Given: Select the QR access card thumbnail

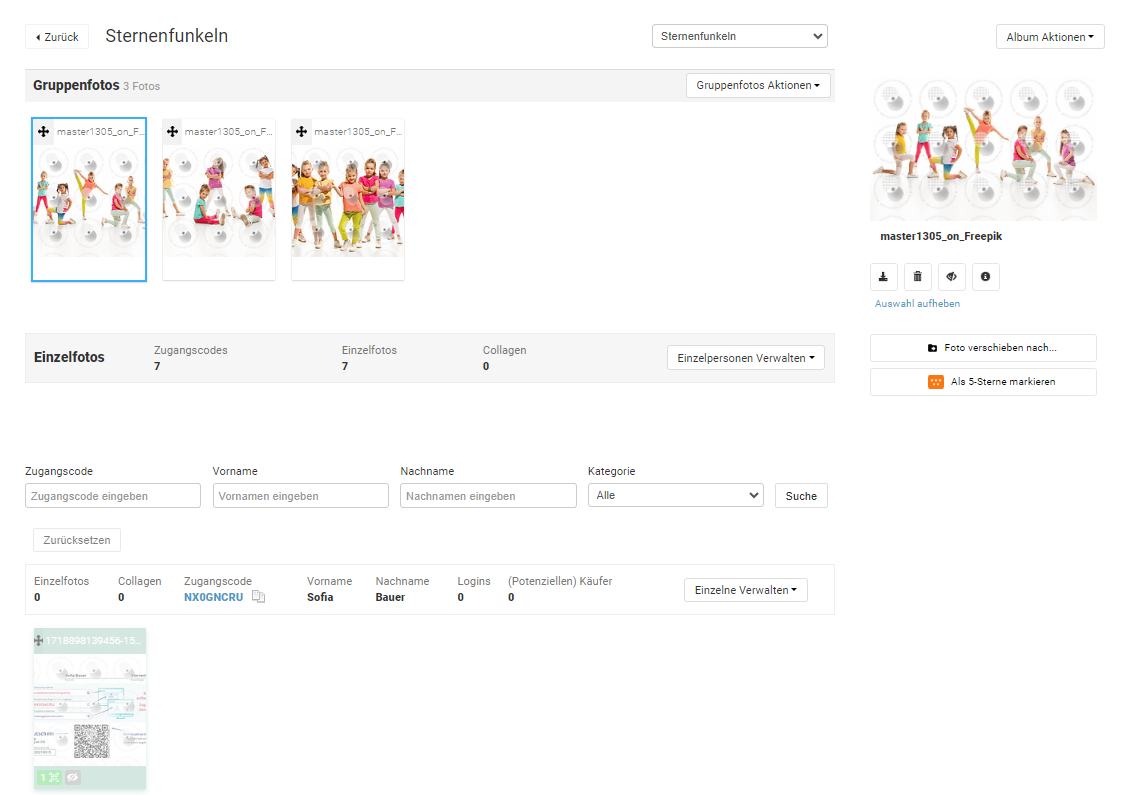Looking at the screenshot, I should pos(90,709).
